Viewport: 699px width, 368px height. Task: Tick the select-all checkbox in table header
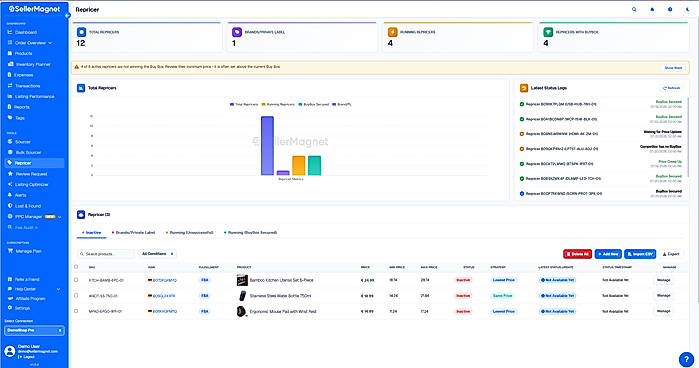[x=76, y=267]
